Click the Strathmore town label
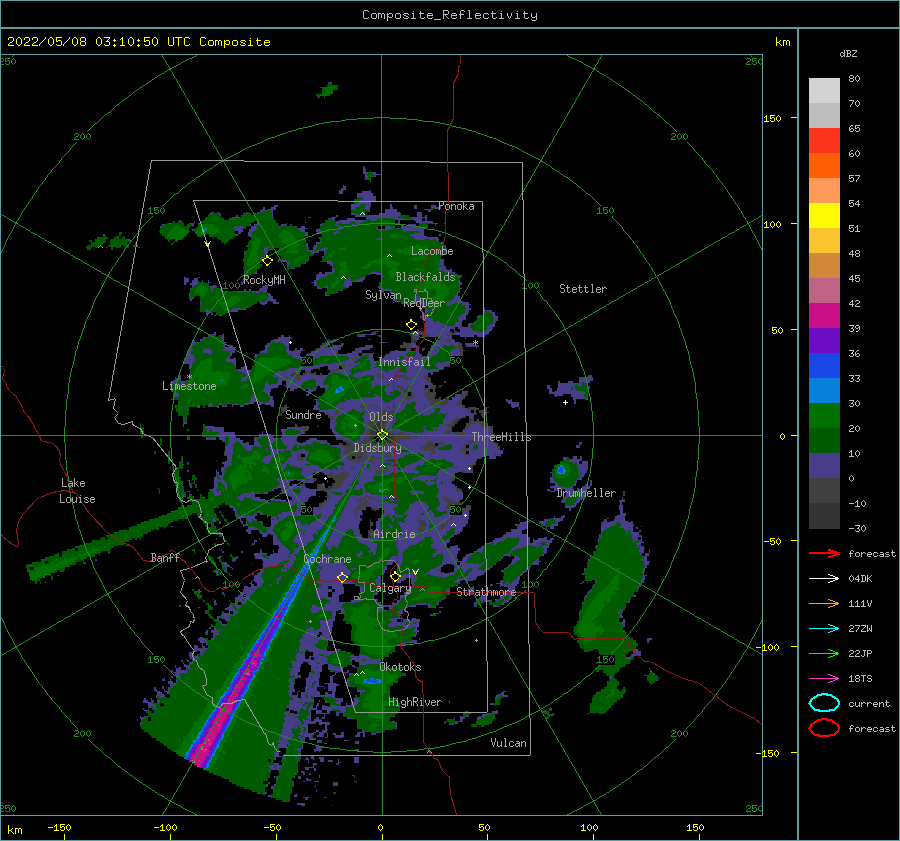The height and width of the screenshot is (841, 900). point(486,591)
